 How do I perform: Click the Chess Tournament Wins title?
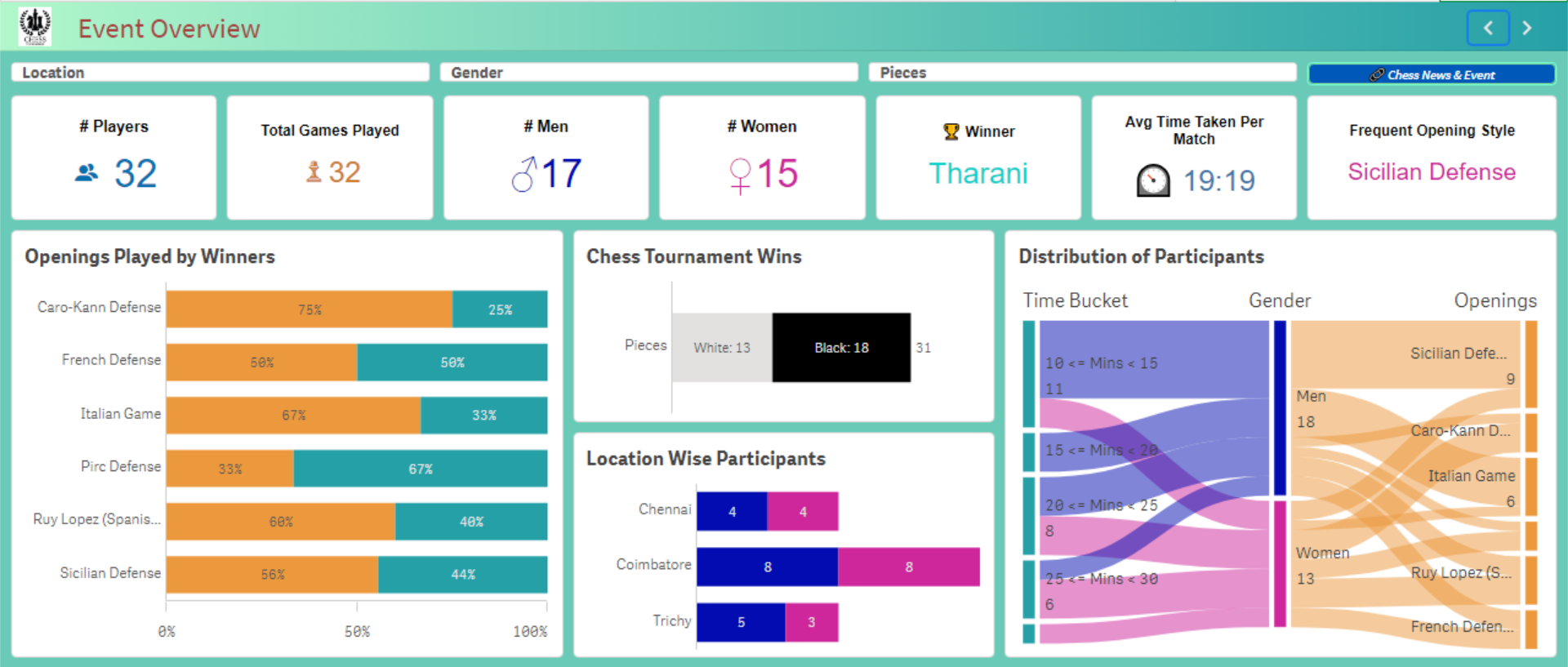(694, 256)
